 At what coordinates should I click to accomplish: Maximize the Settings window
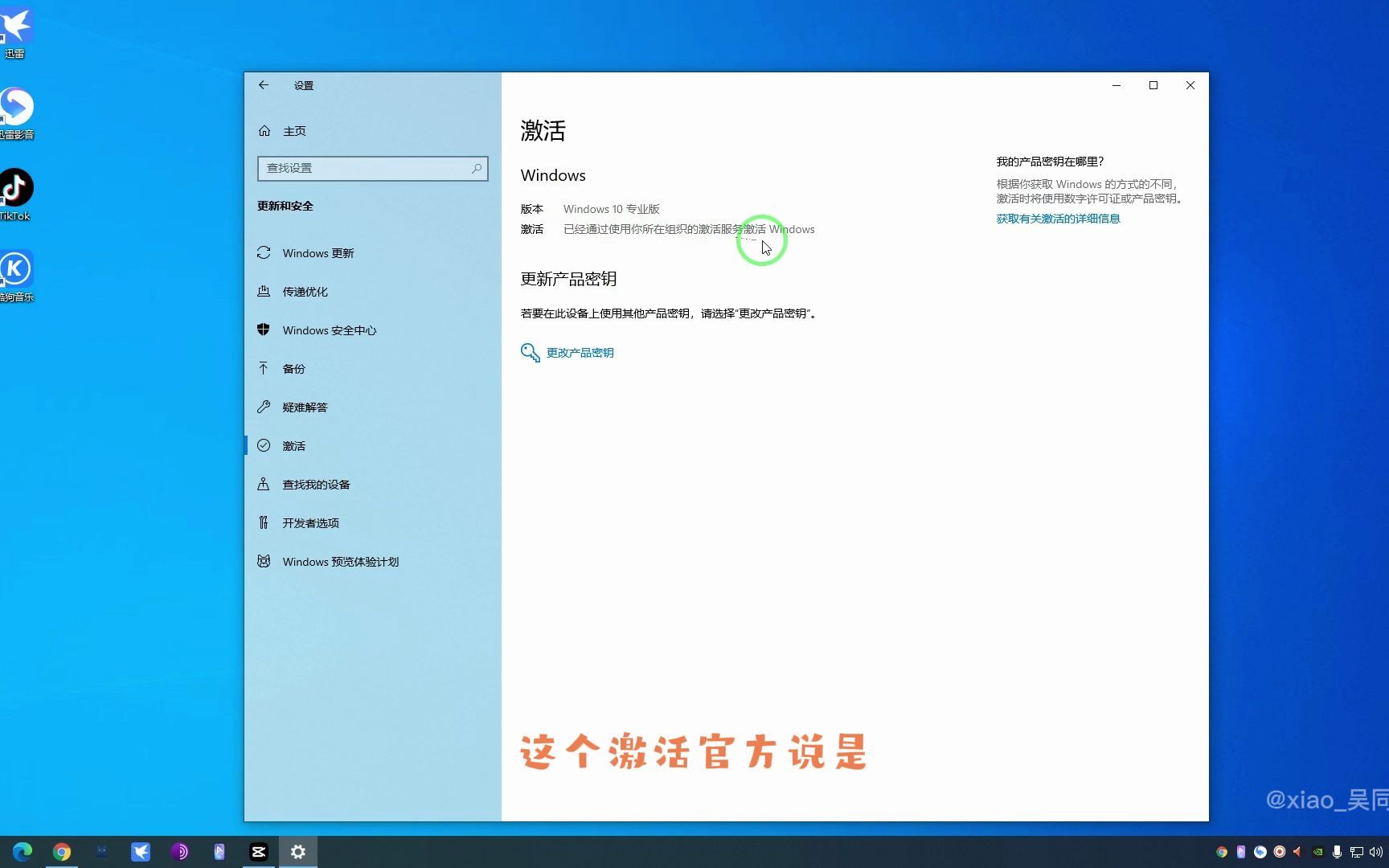tap(1153, 85)
